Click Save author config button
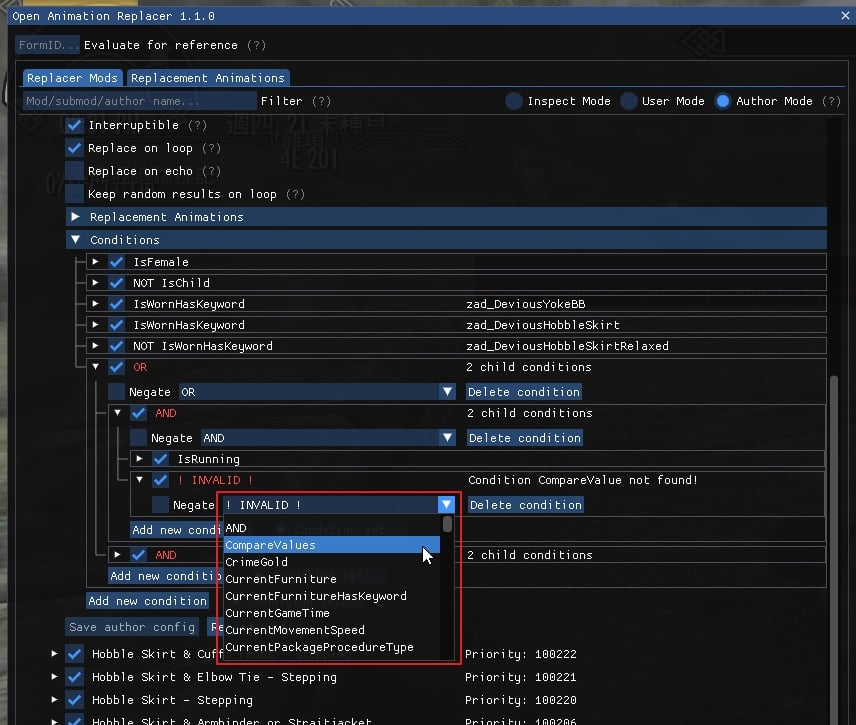The image size is (856, 725). [x=132, y=627]
